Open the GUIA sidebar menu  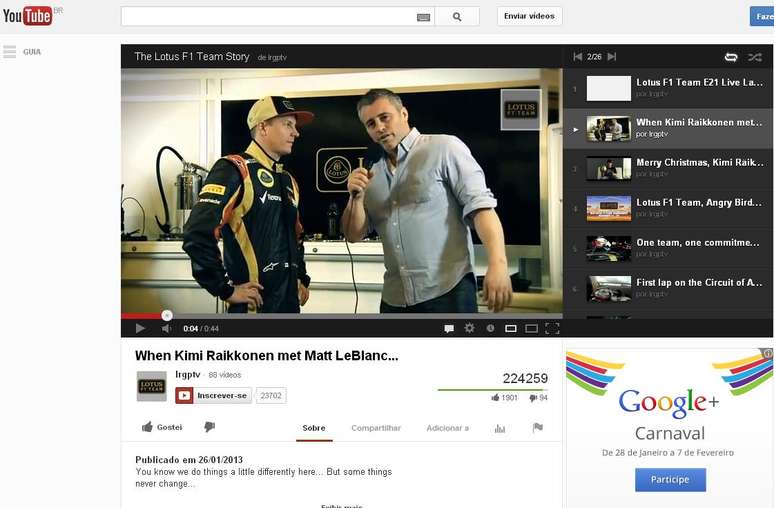click(22, 51)
